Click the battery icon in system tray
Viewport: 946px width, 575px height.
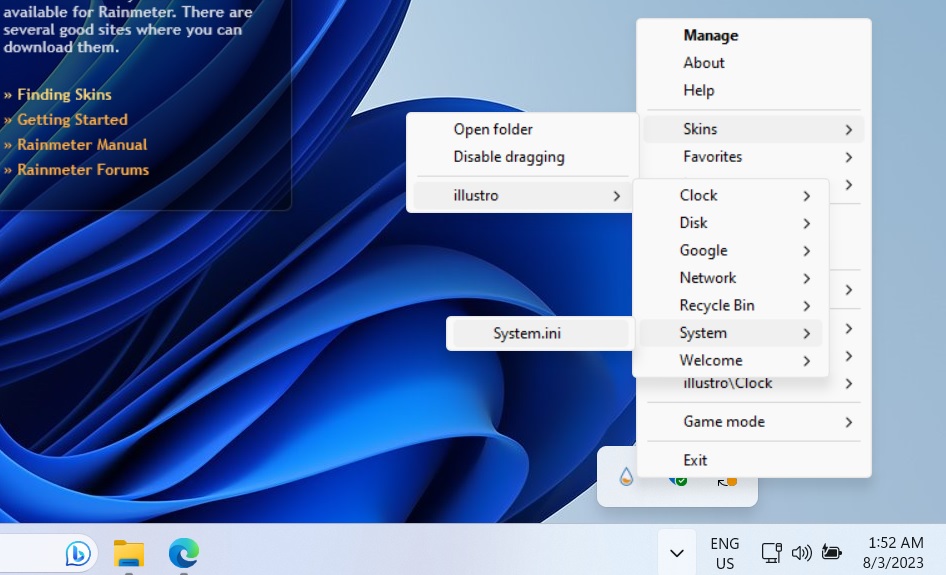click(x=831, y=553)
